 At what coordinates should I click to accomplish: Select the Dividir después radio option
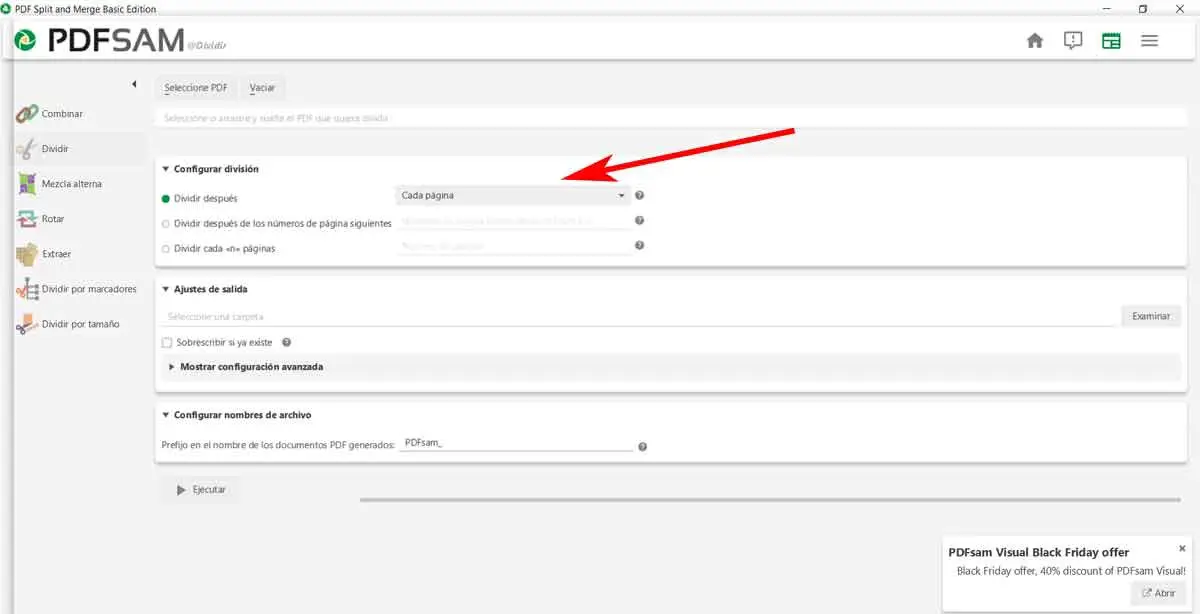coord(166,198)
